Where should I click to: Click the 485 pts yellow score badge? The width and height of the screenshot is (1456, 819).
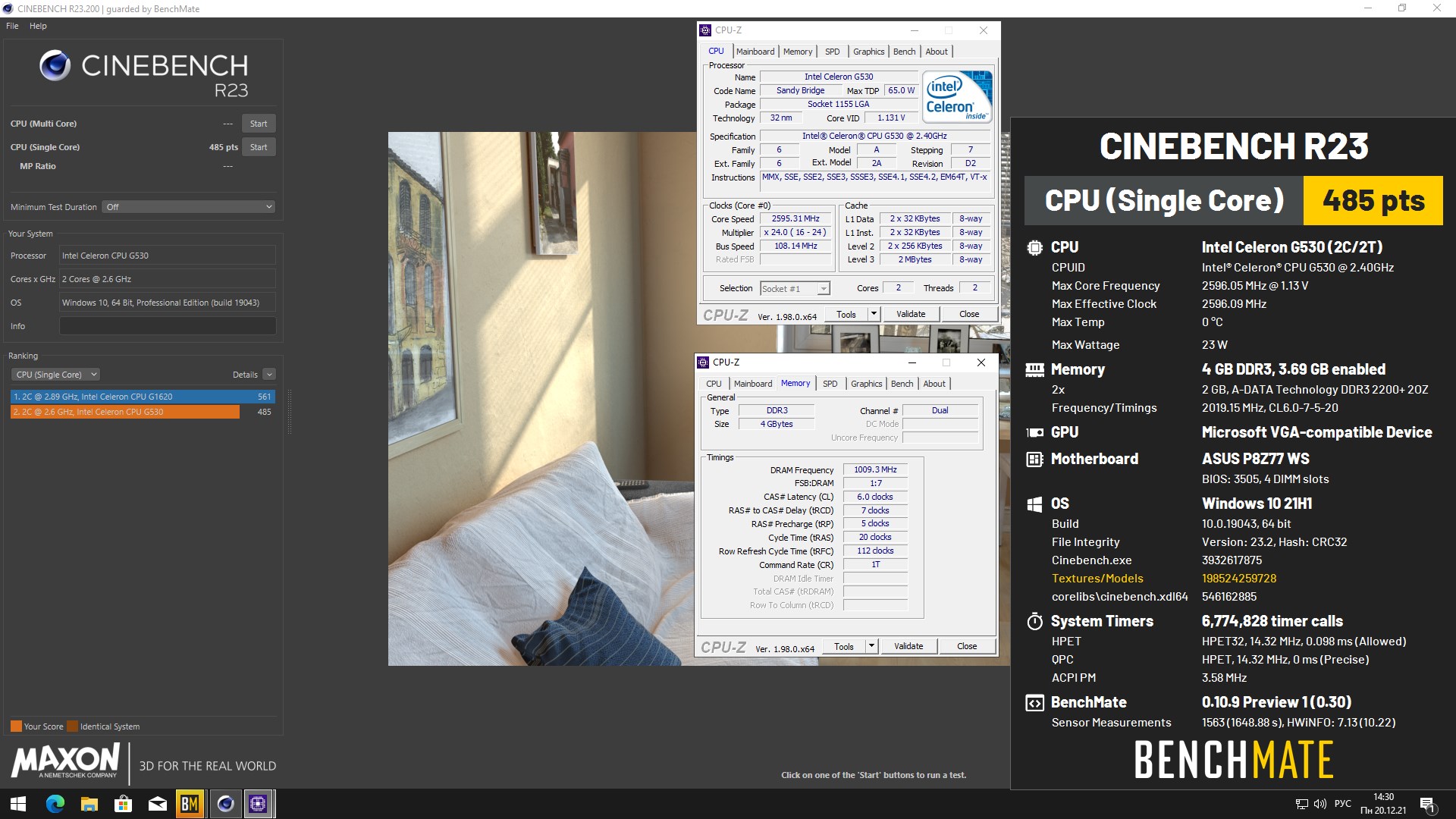(1373, 201)
